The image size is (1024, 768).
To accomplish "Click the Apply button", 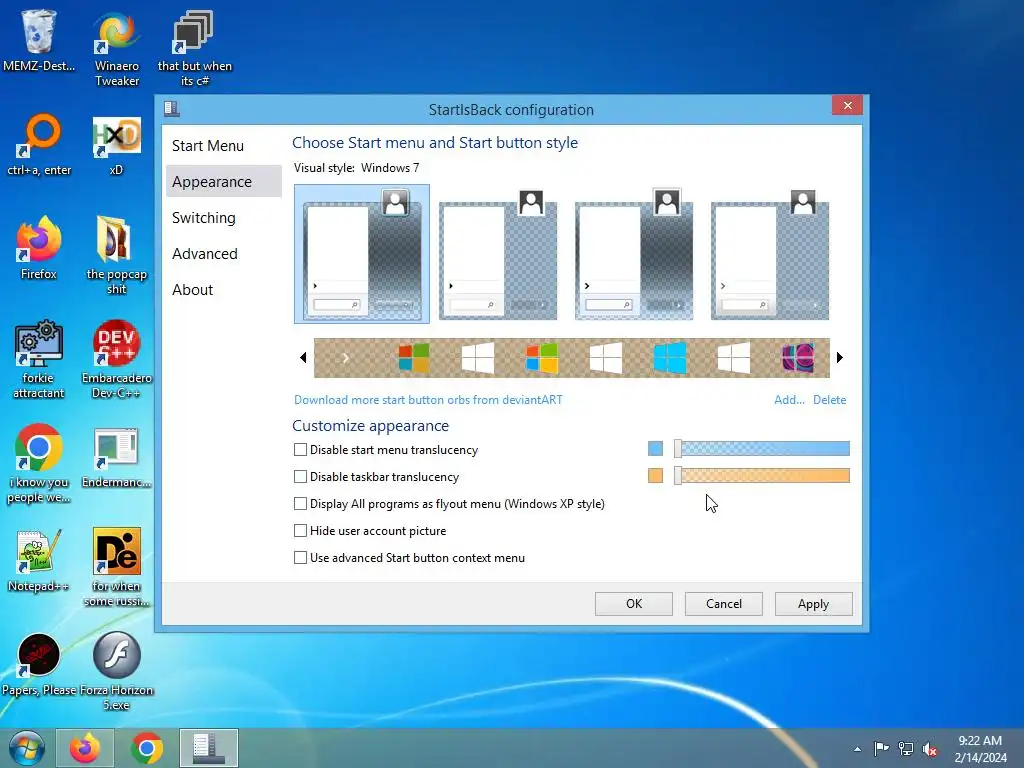I will coord(814,603).
